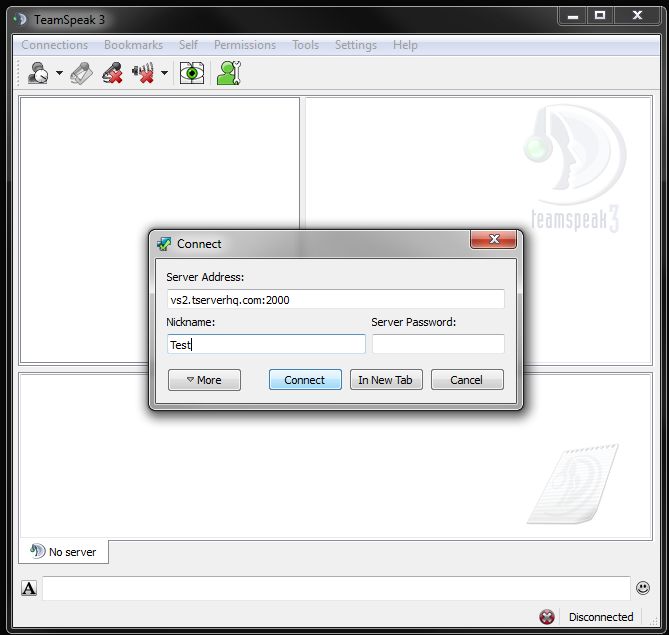Click the Nickname field containing Test
Viewport: 669px width, 635px height.
pyautogui.click(x=266, y=344)
